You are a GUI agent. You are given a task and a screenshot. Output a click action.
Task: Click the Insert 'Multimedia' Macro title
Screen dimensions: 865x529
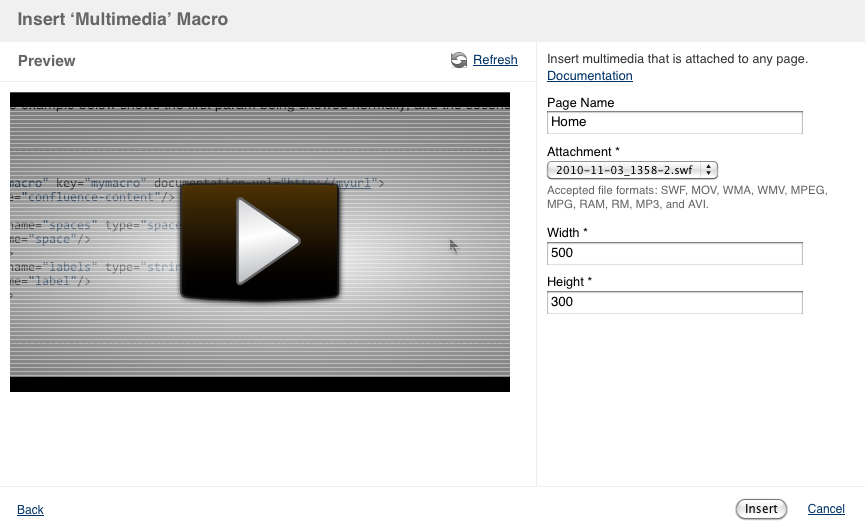[x=122, y=19]
